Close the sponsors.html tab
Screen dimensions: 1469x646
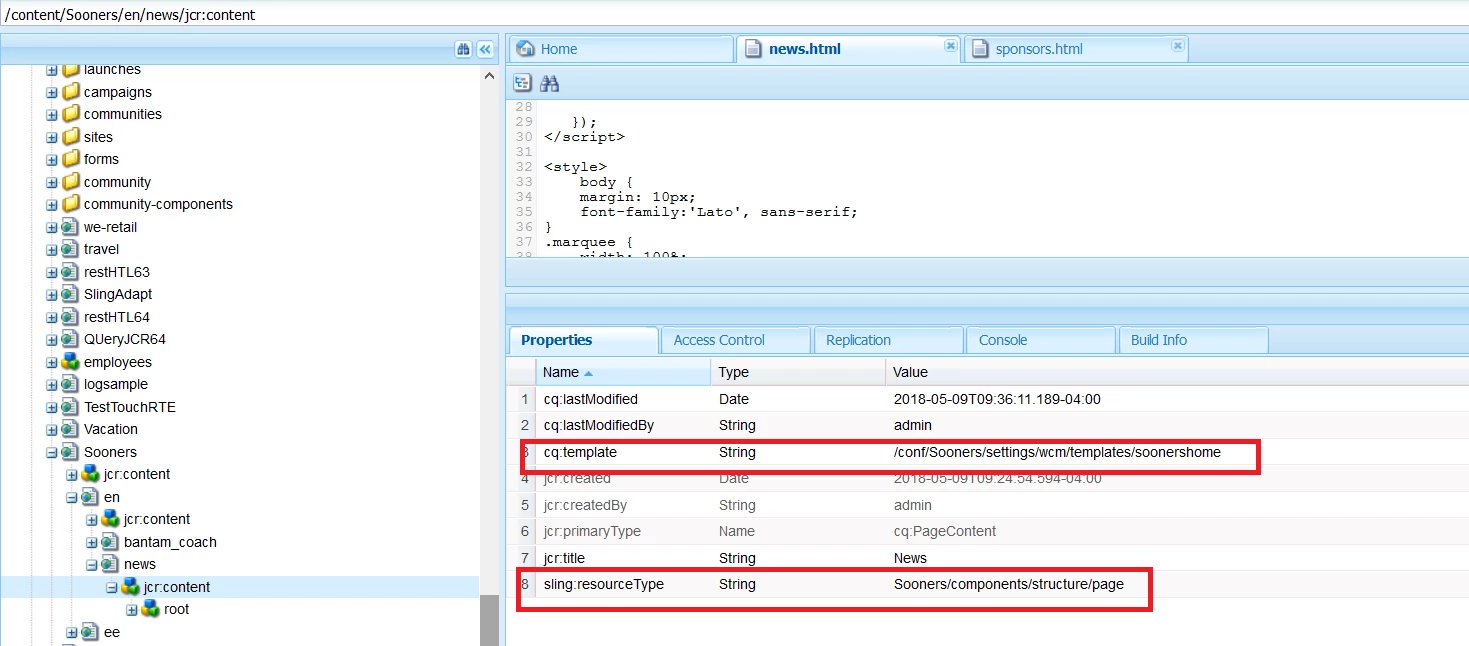(x=1178, y=45)
